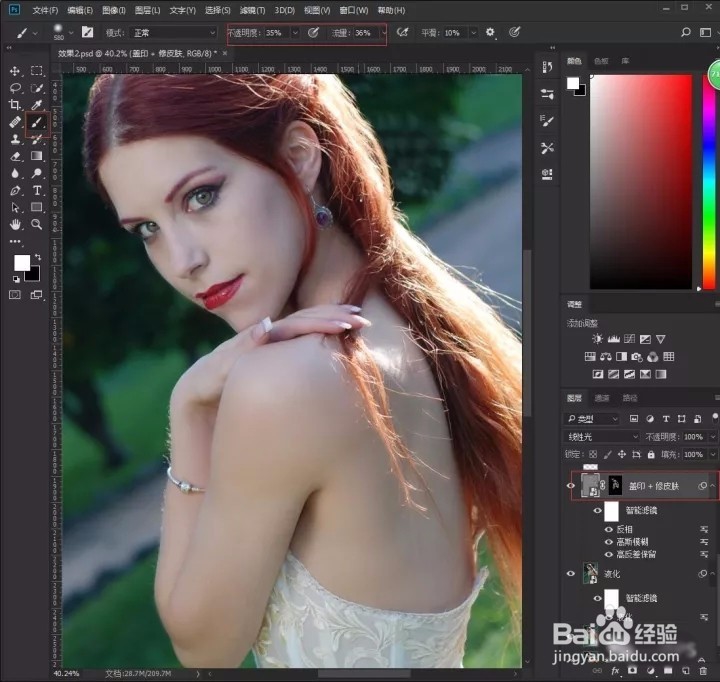Toggle pressure for opacity button

coord(313,33)
